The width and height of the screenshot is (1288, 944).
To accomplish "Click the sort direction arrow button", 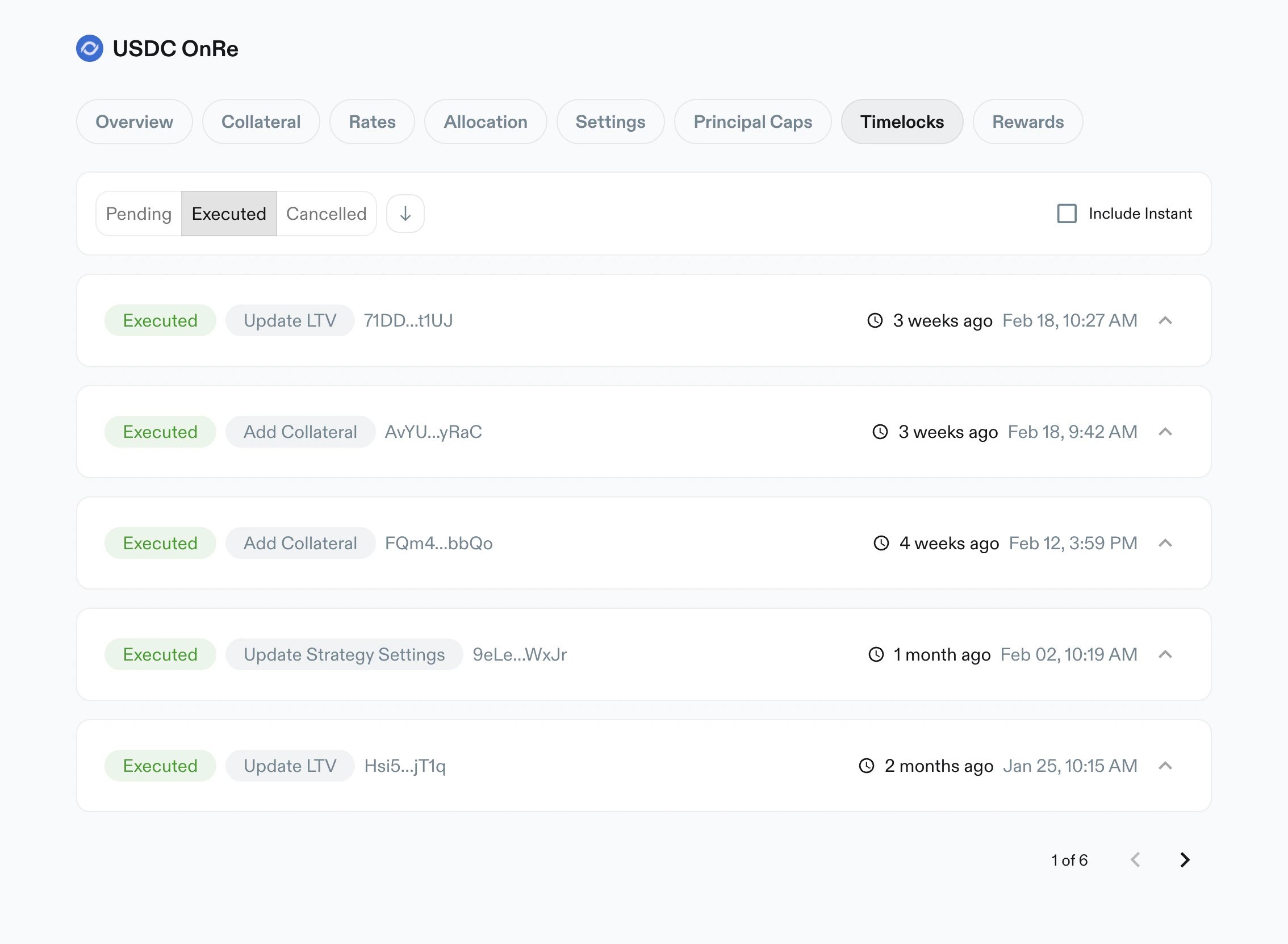I will 405,214.
